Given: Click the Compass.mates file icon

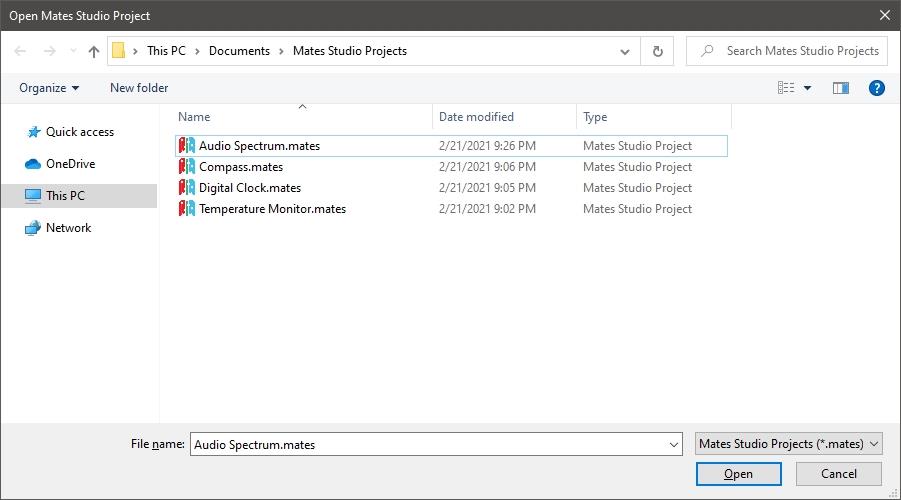Looking at the screenshot, I should tap(186, 166).
